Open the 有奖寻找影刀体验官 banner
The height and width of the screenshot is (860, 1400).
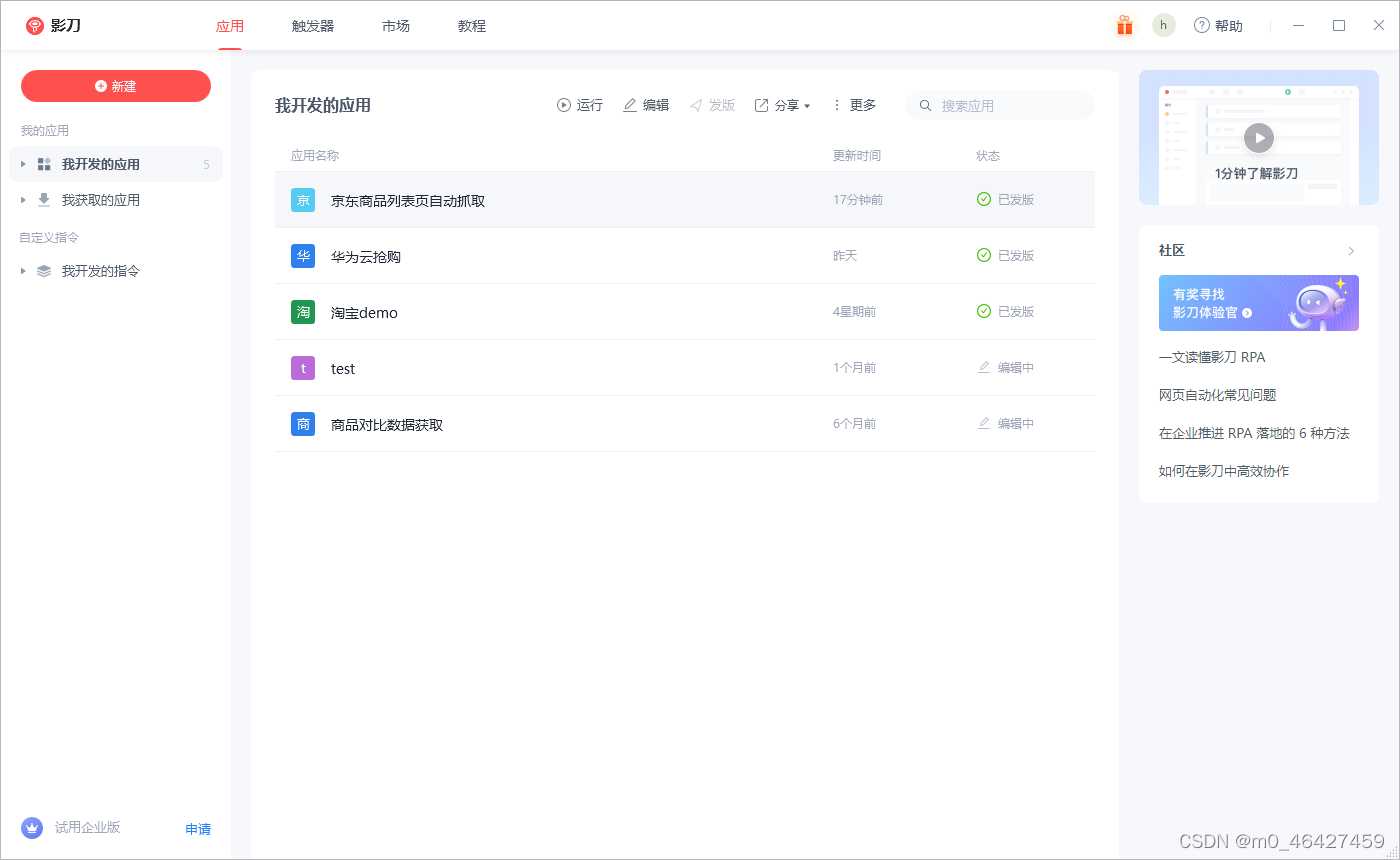point(1259,303)
